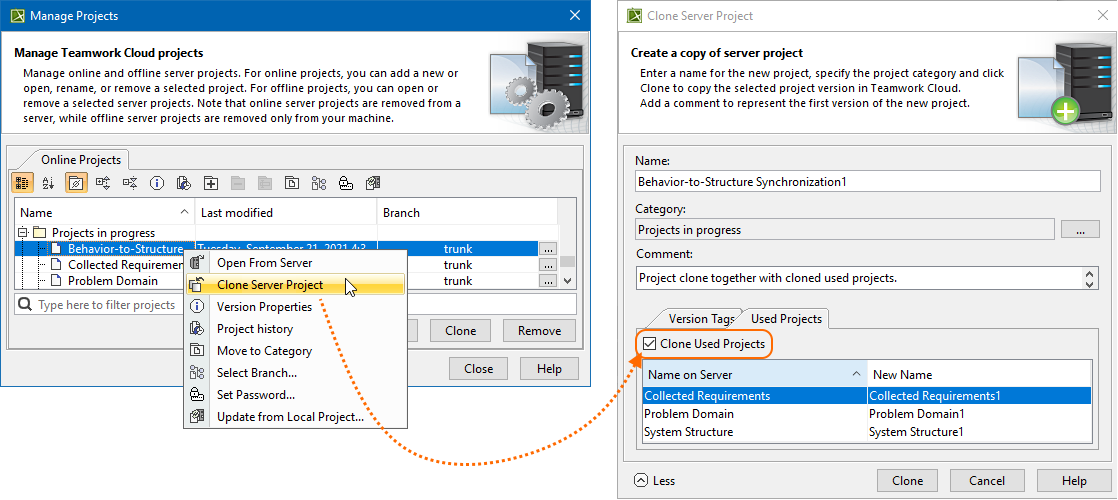The image size is (1118, 500).
Task: Click the alphabetical sort toolbar icon
Action: point(48,183)
